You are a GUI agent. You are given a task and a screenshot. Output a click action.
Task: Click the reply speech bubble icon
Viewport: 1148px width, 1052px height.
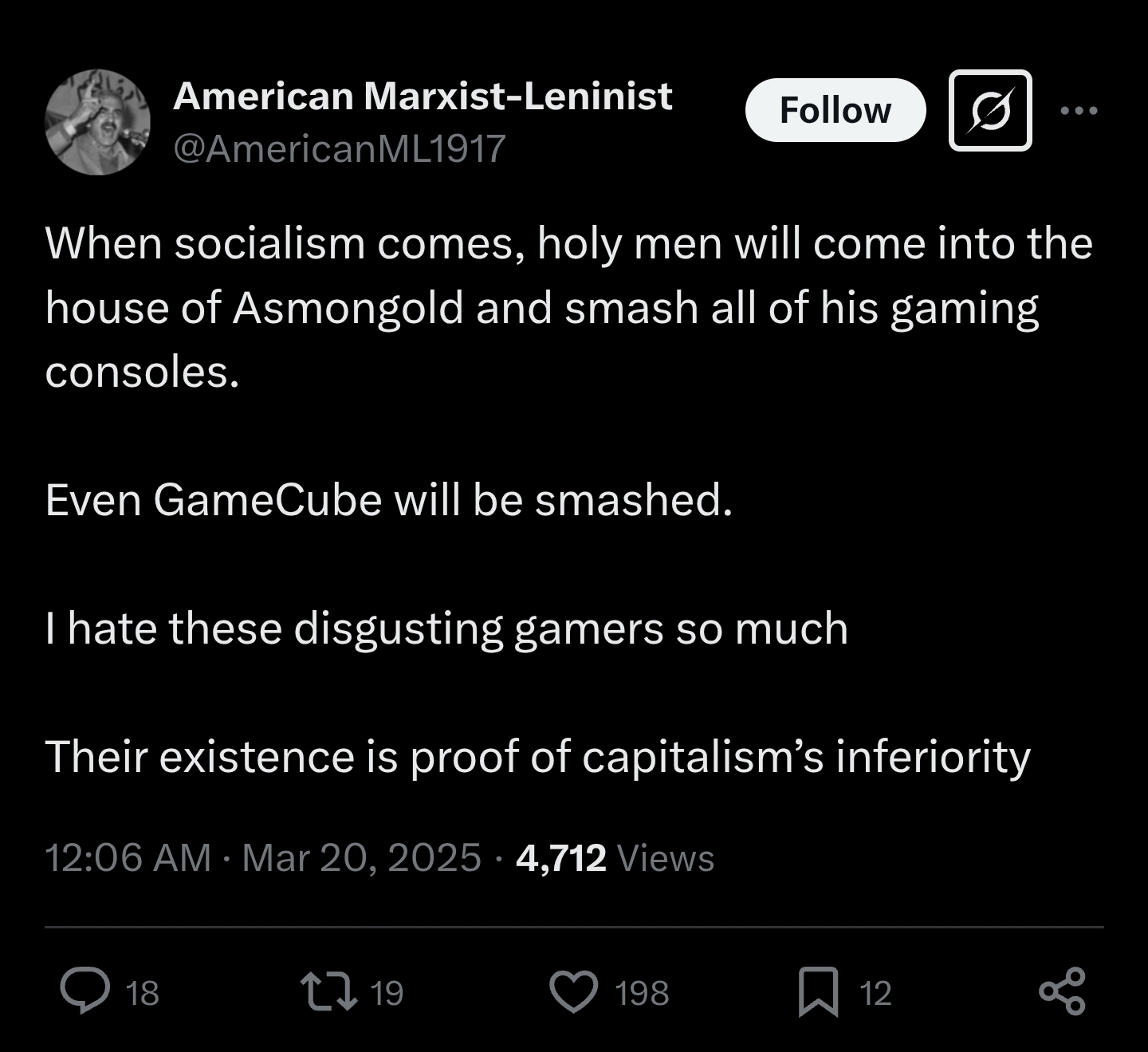pyautogui.click(x=86, y=991)
